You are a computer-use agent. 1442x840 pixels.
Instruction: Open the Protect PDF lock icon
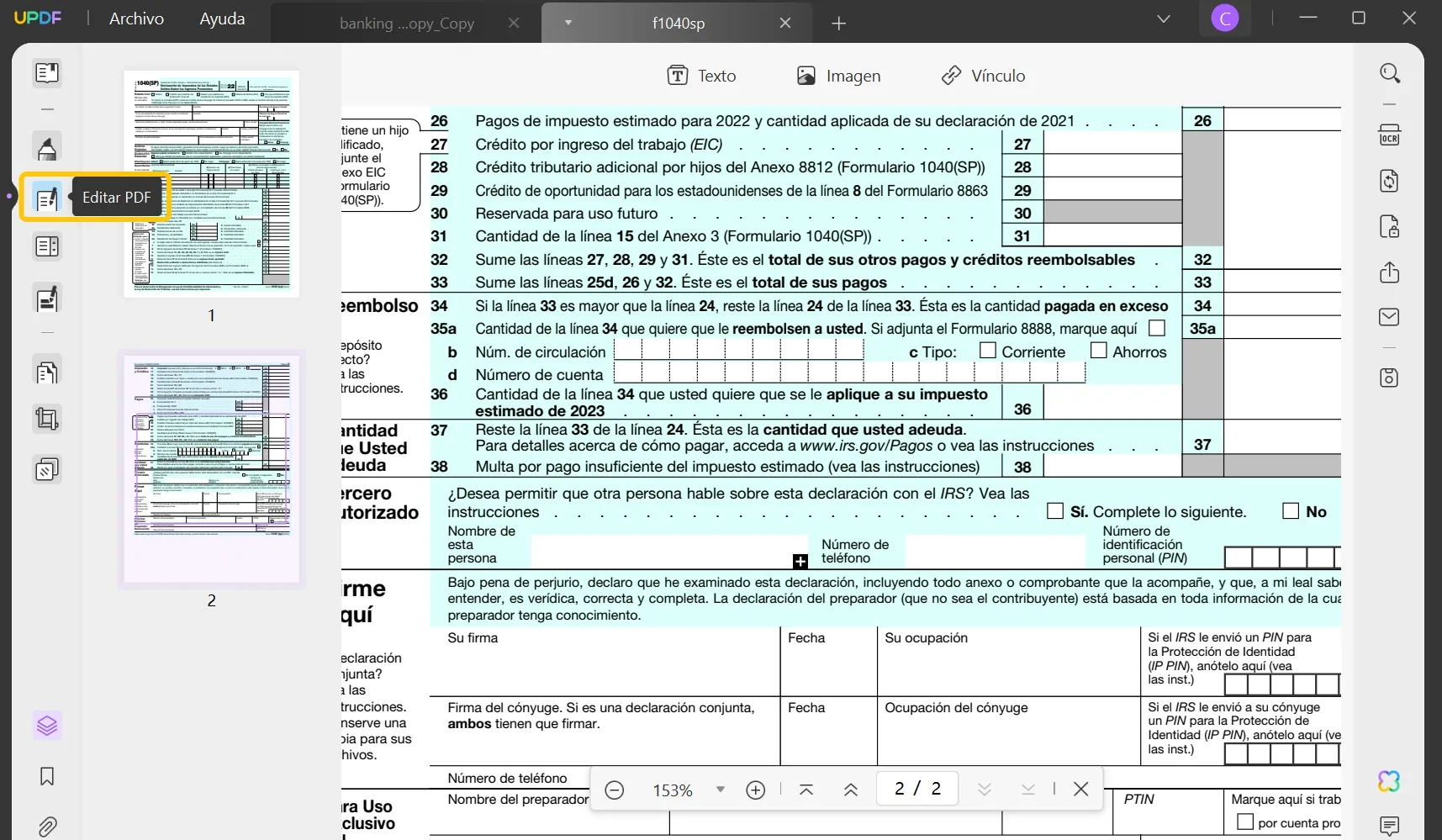click(x=1390, y=227)
